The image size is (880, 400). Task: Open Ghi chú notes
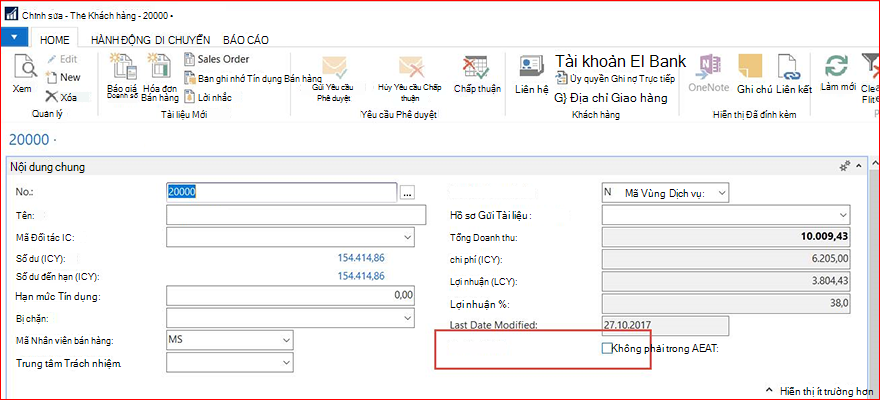coord(754,74)
